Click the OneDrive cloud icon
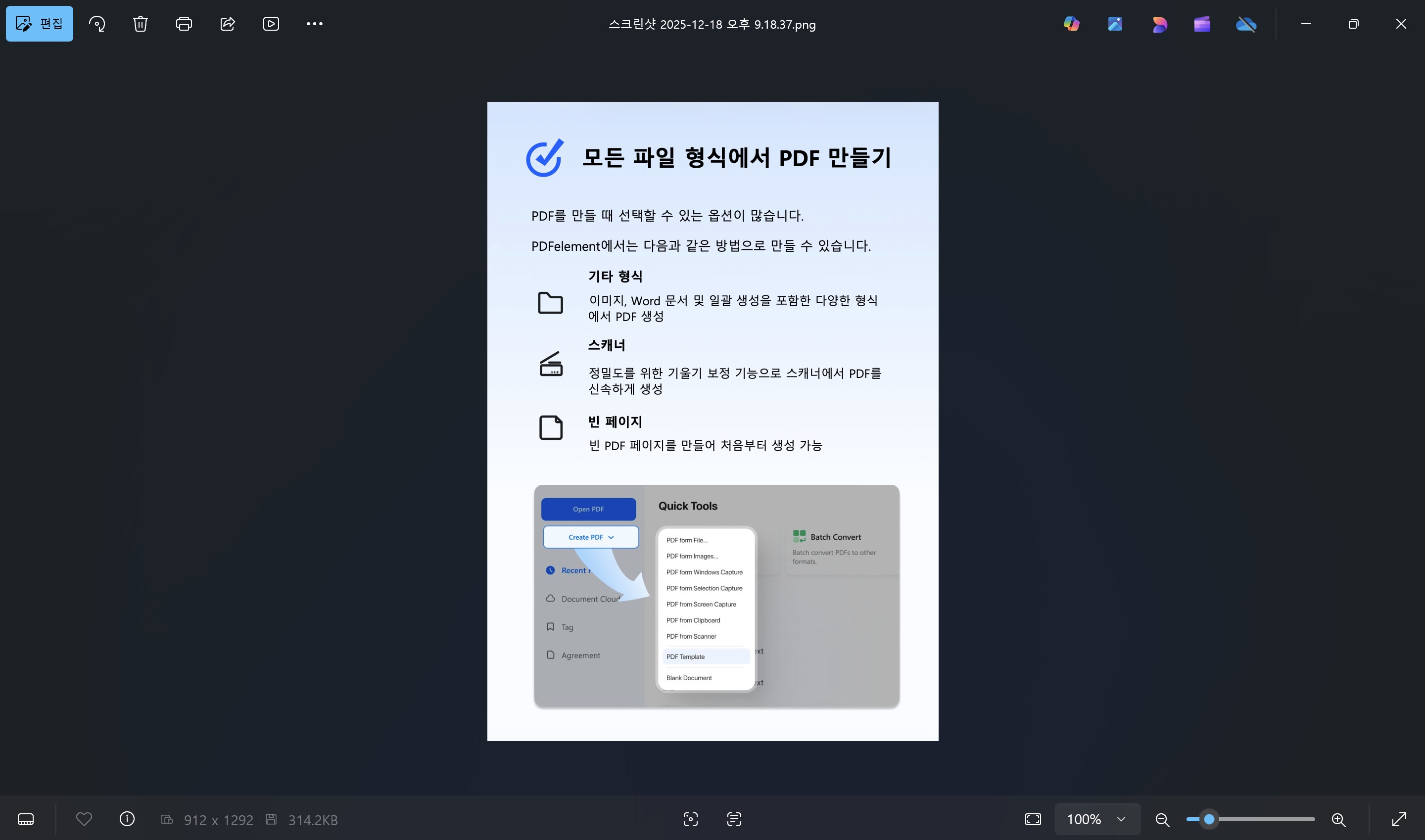Image resolution: width=1425 pixels, height=840 pixels. [1245, 24]
